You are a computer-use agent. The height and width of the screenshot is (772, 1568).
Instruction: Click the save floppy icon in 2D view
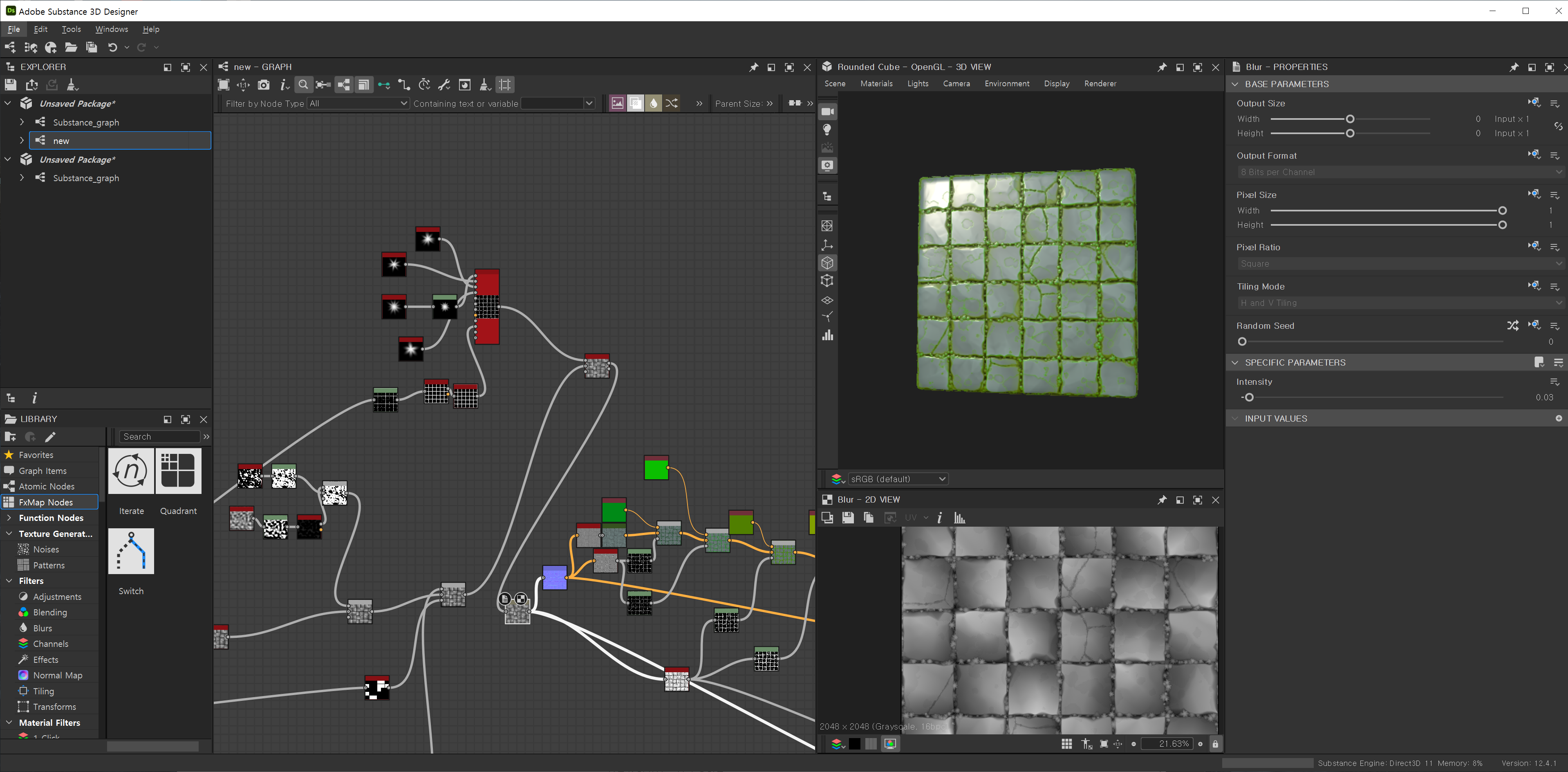tap(847, 518)
